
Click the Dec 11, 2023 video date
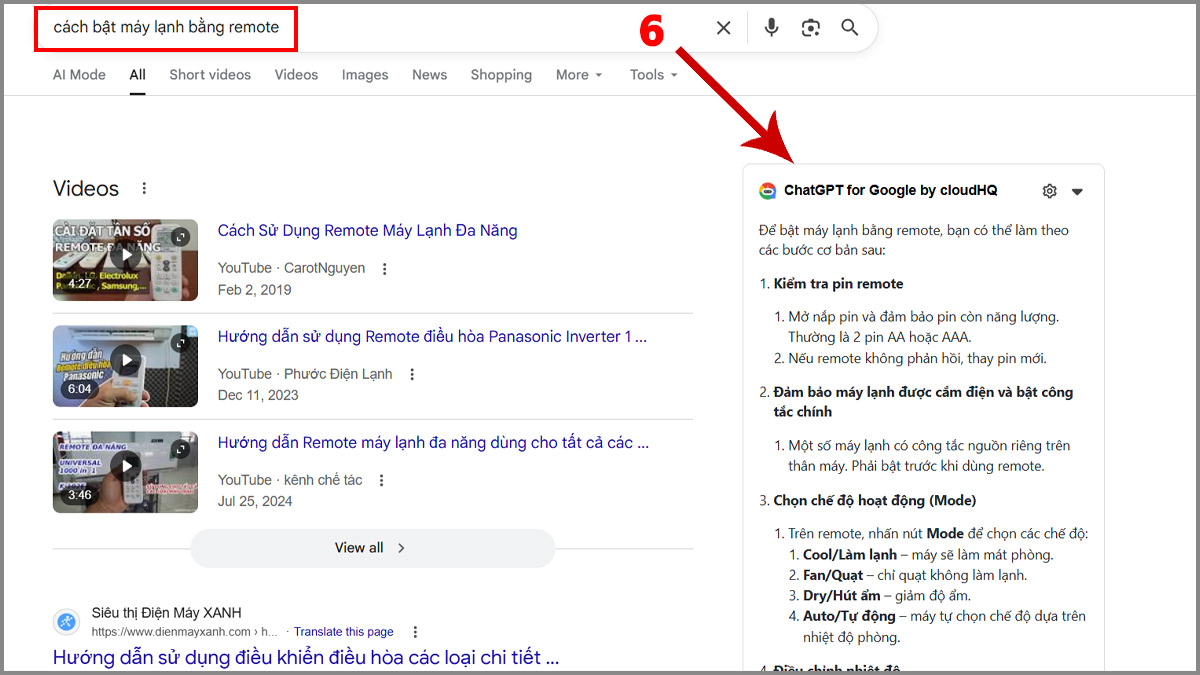click(258, 396)
